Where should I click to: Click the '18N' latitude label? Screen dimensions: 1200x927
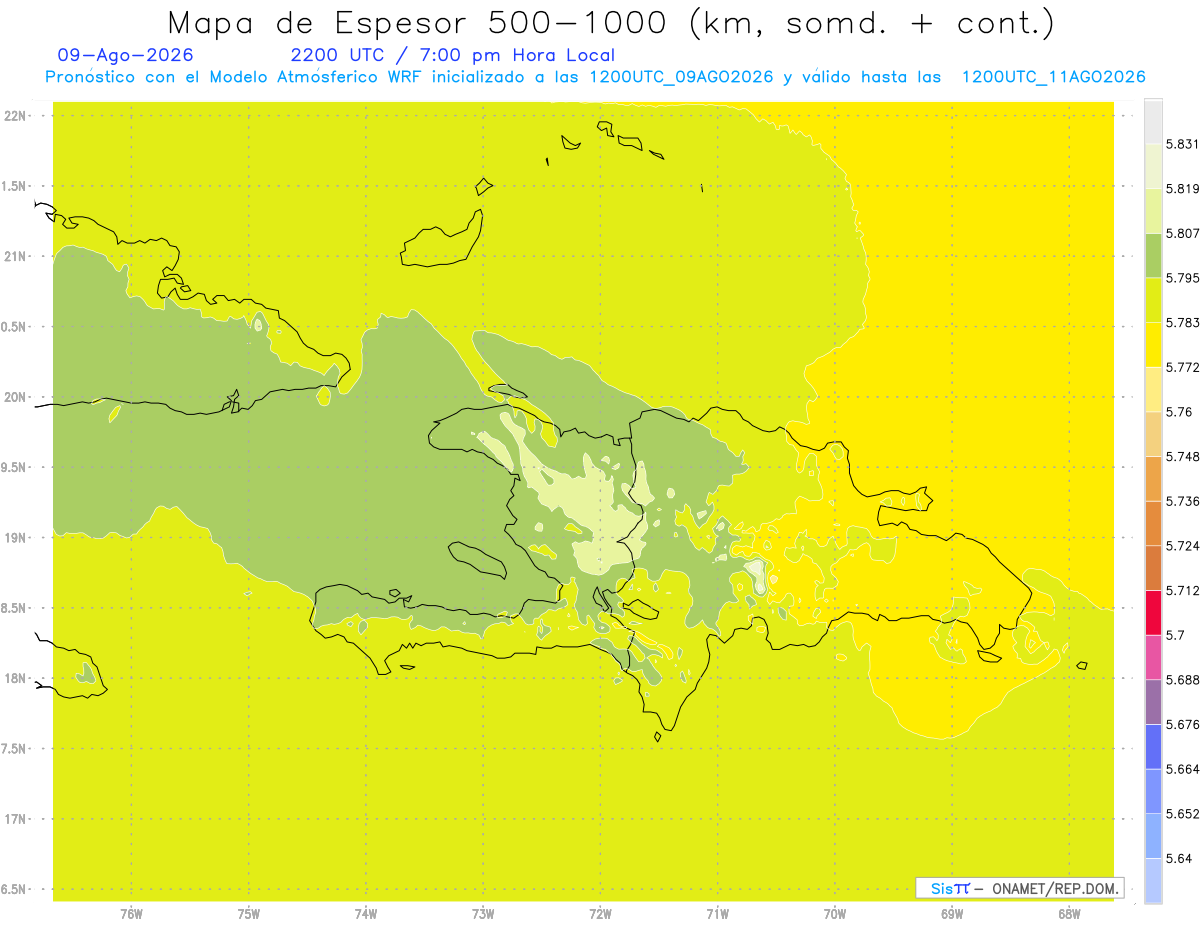pos(16,678)
